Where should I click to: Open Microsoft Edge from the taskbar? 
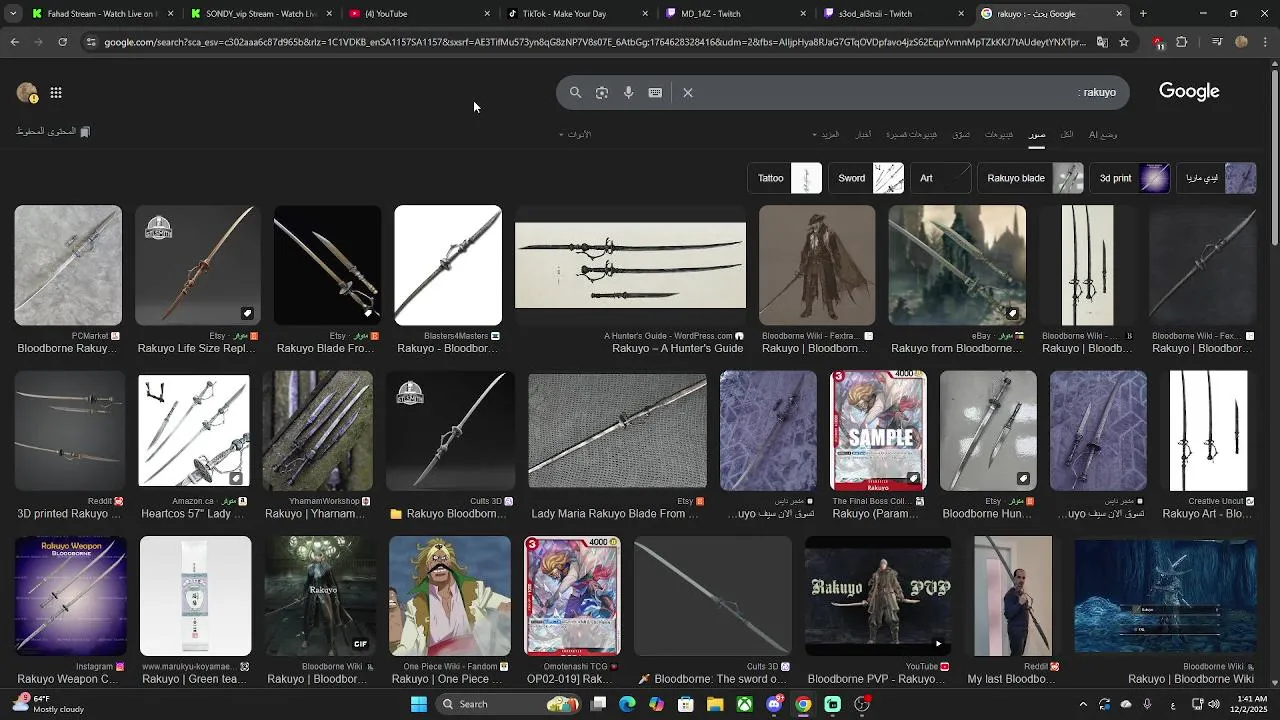click(627, 704)
